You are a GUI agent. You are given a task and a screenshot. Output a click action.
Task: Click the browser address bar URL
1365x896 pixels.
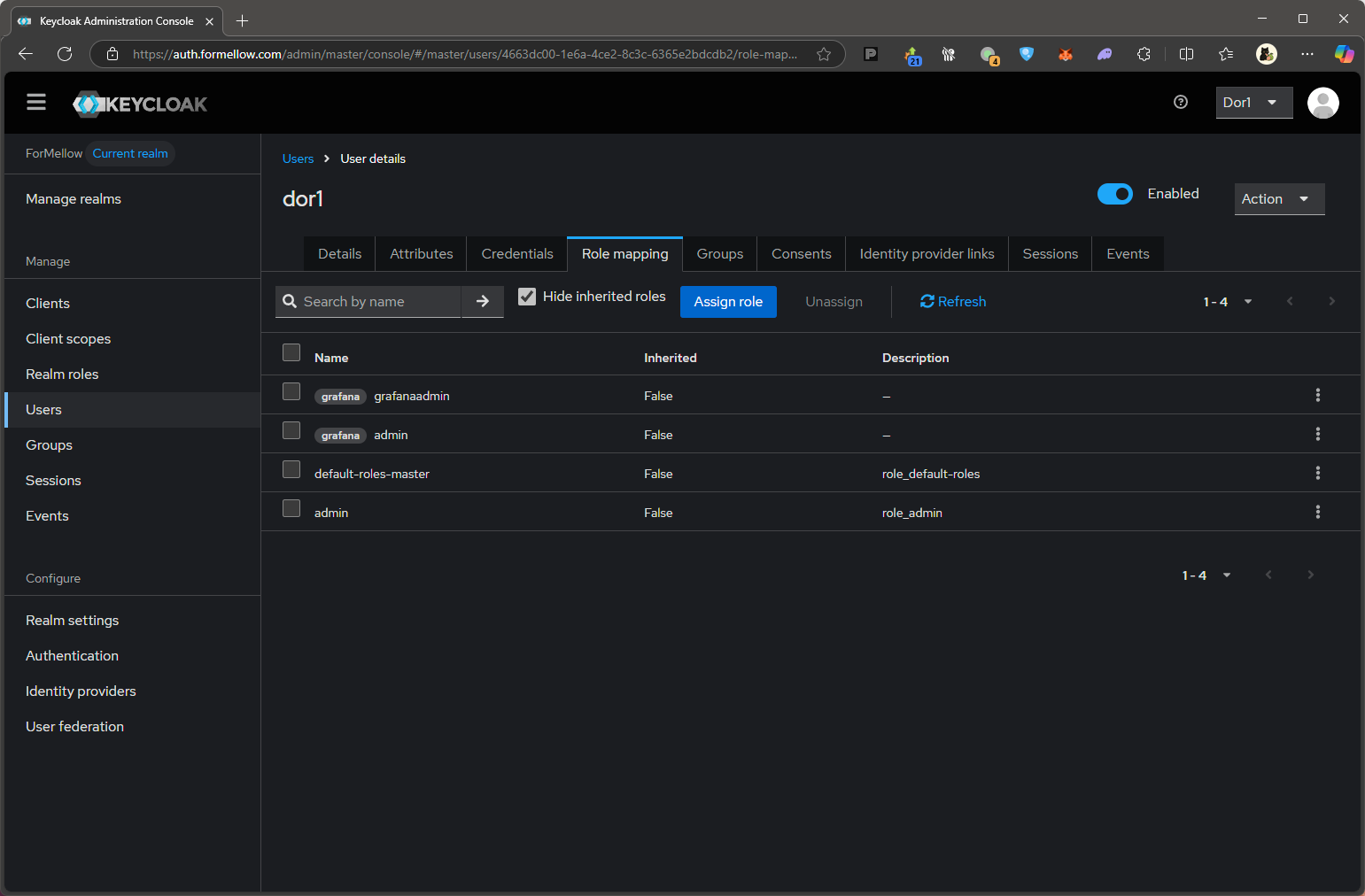pyautogui.click(x=464, y=54)
